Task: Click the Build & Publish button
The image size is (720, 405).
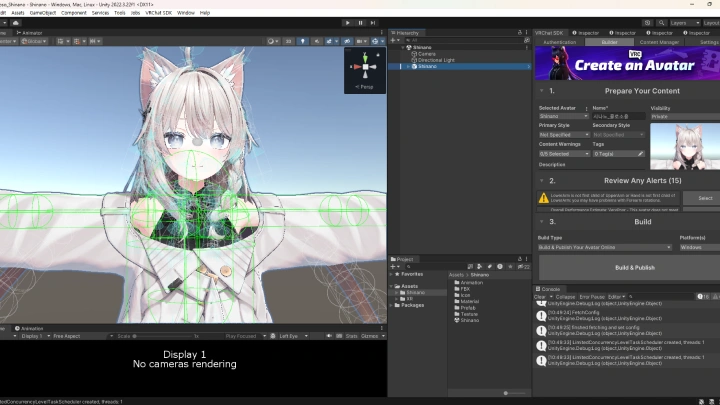Action: pyautogui.click(x=634, y=268)
